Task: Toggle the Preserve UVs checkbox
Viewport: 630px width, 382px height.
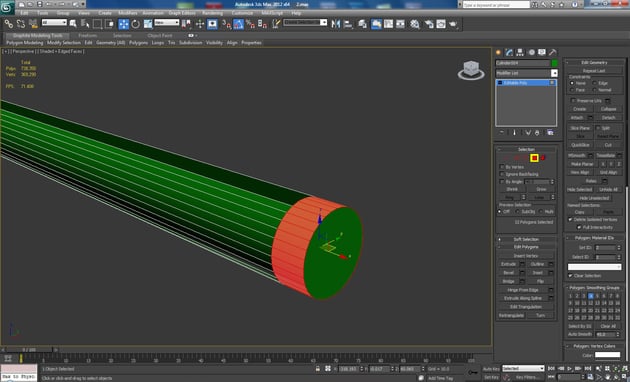Action: click(x=573, y=100)
